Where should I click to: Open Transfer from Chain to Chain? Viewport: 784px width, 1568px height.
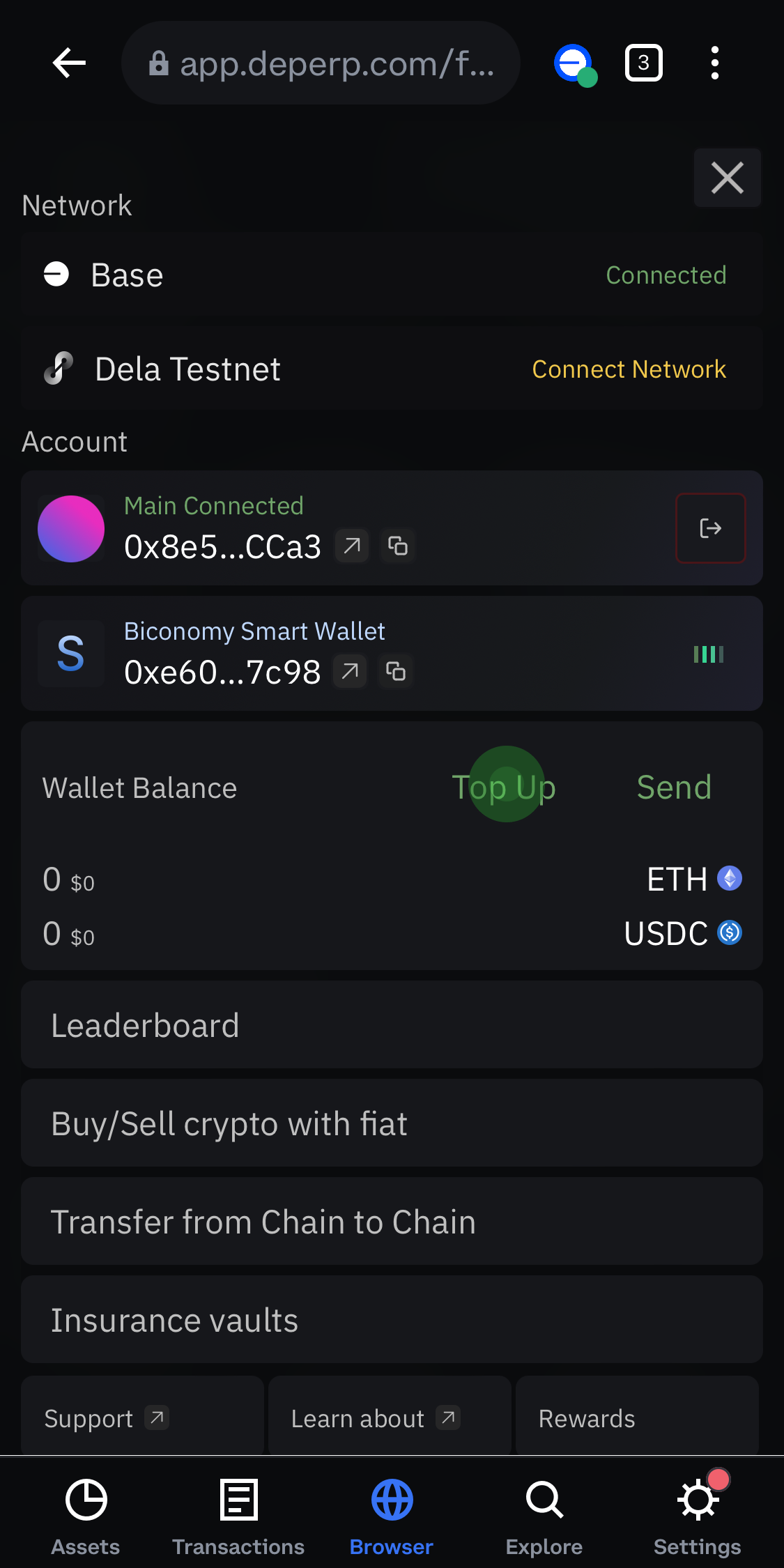click(392, 1222)
